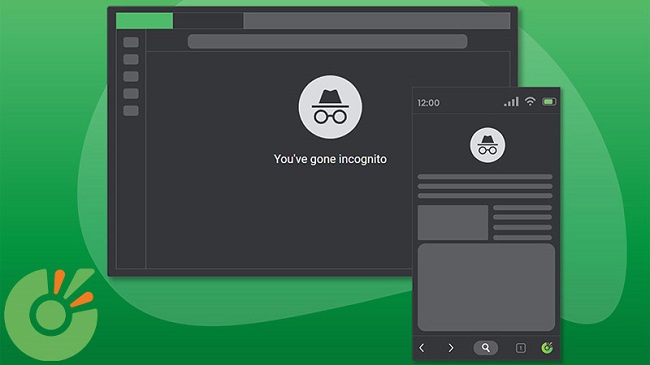This screenshot has width=650, height=365.
Task: Click the desktop browser address bar
Action: (x=327, y=41)
